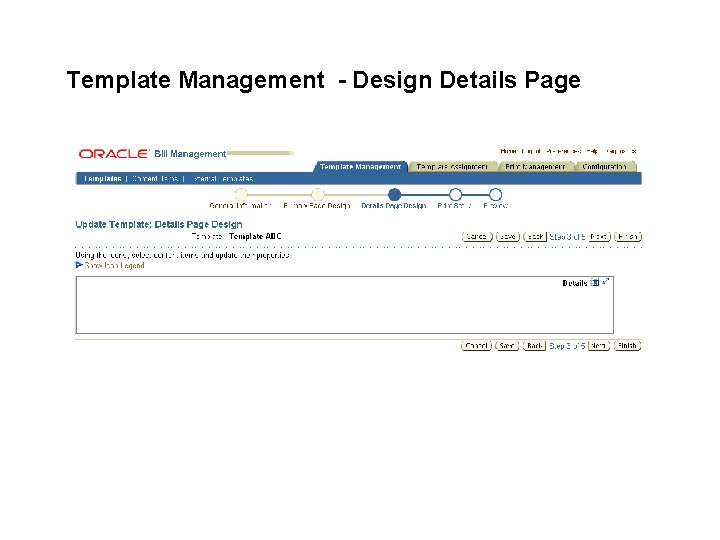Viewport: 720px width, 540px height.
Task: Click Finish below the Details box
Action: tap(627, 346)
